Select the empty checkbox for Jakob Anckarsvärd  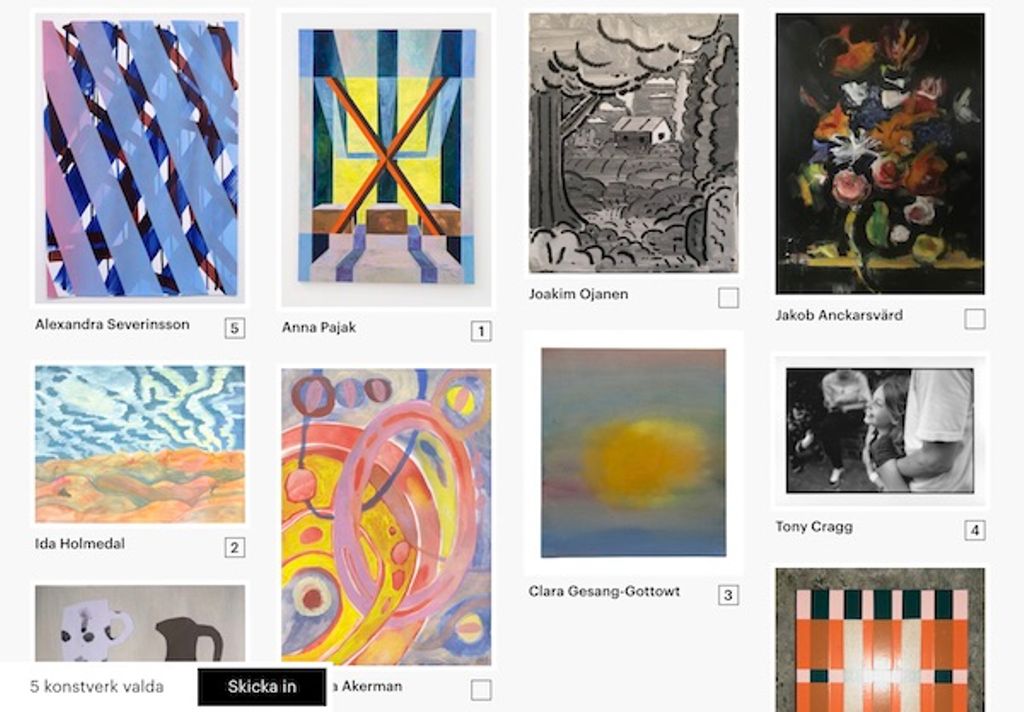pos(975,319)
